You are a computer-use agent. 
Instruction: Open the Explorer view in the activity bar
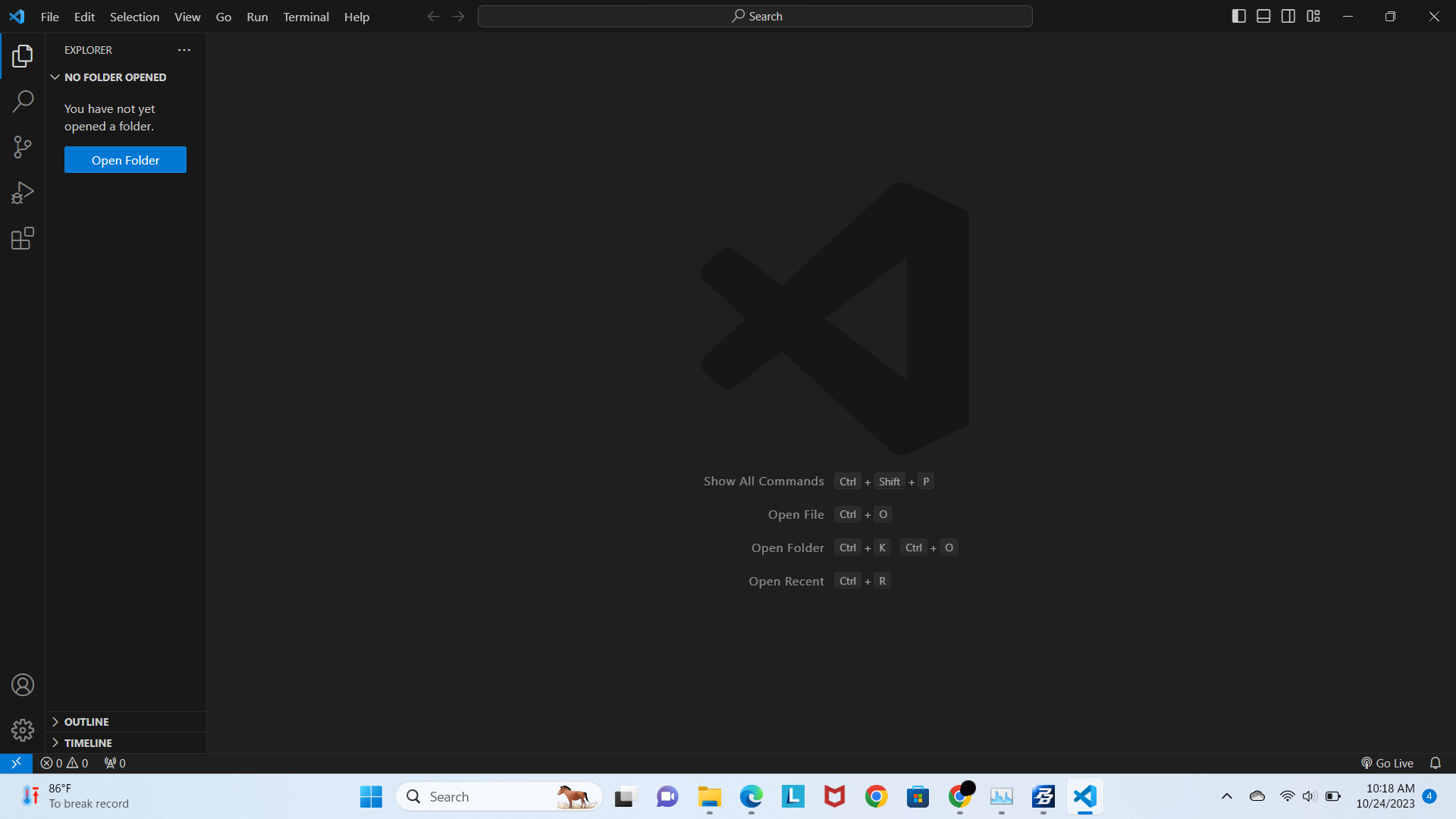click(x=22, y=55)
